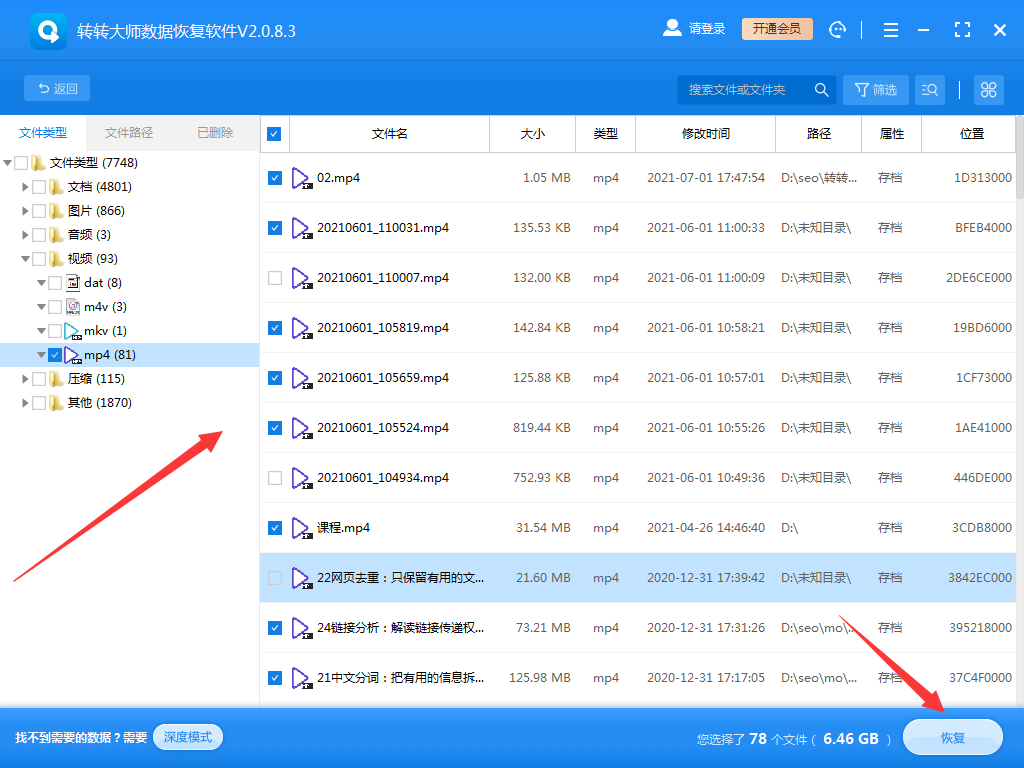
Task: Click the 音频 folder icon
Action: [x=56, y=235]
